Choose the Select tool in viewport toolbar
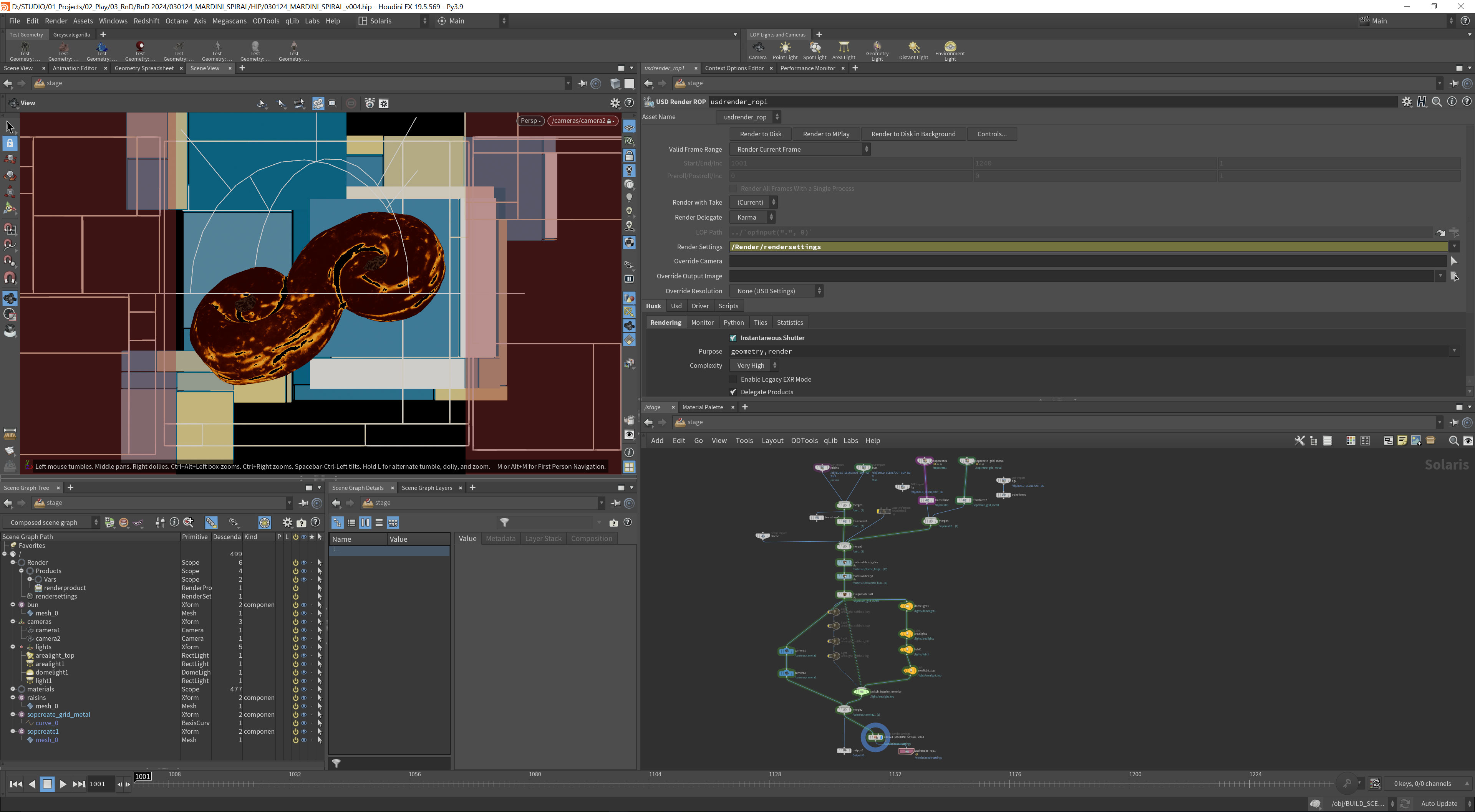The image size is (1475, 812). [10, 126]
